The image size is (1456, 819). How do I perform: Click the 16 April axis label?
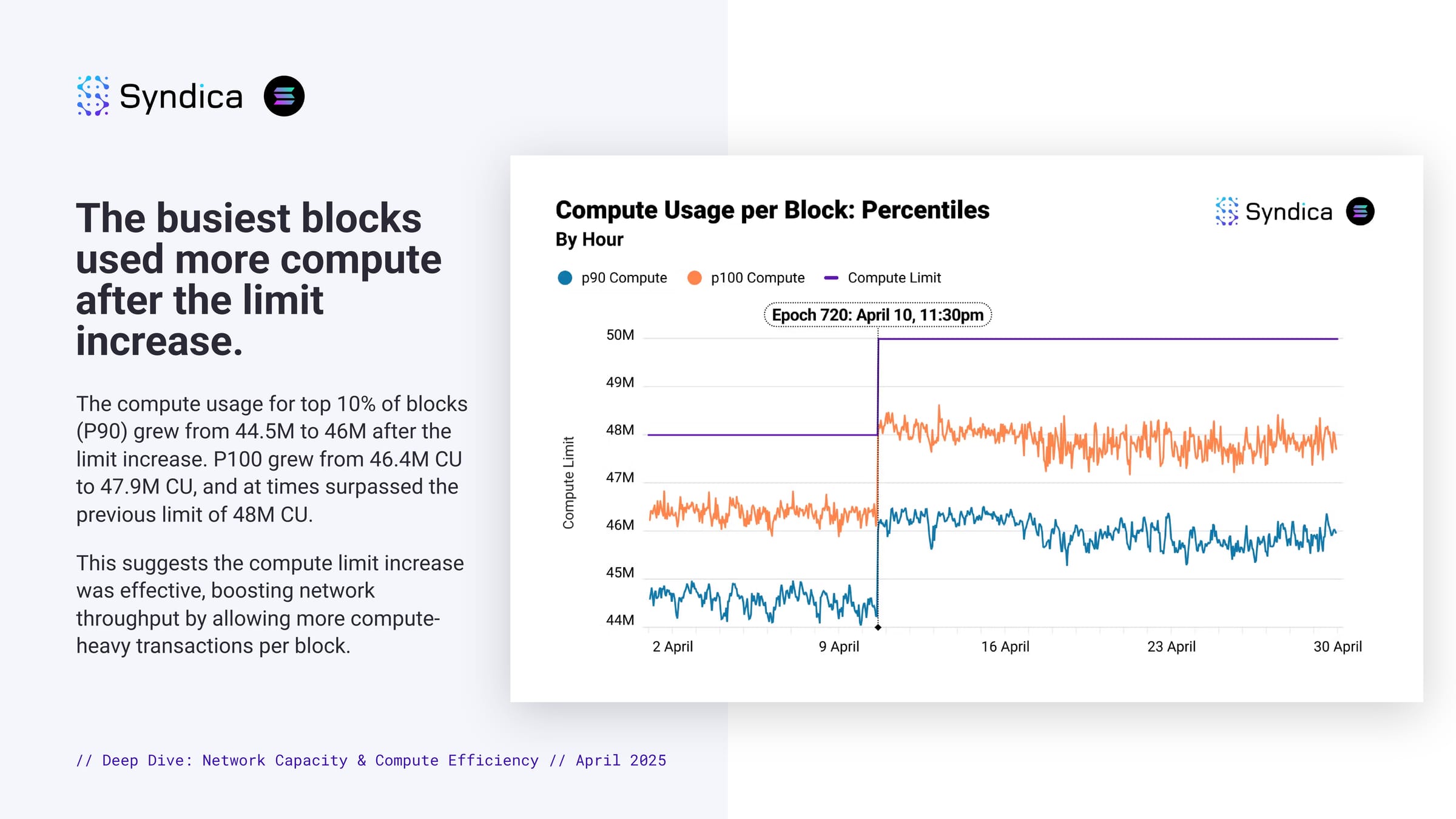click(1005, 647)
